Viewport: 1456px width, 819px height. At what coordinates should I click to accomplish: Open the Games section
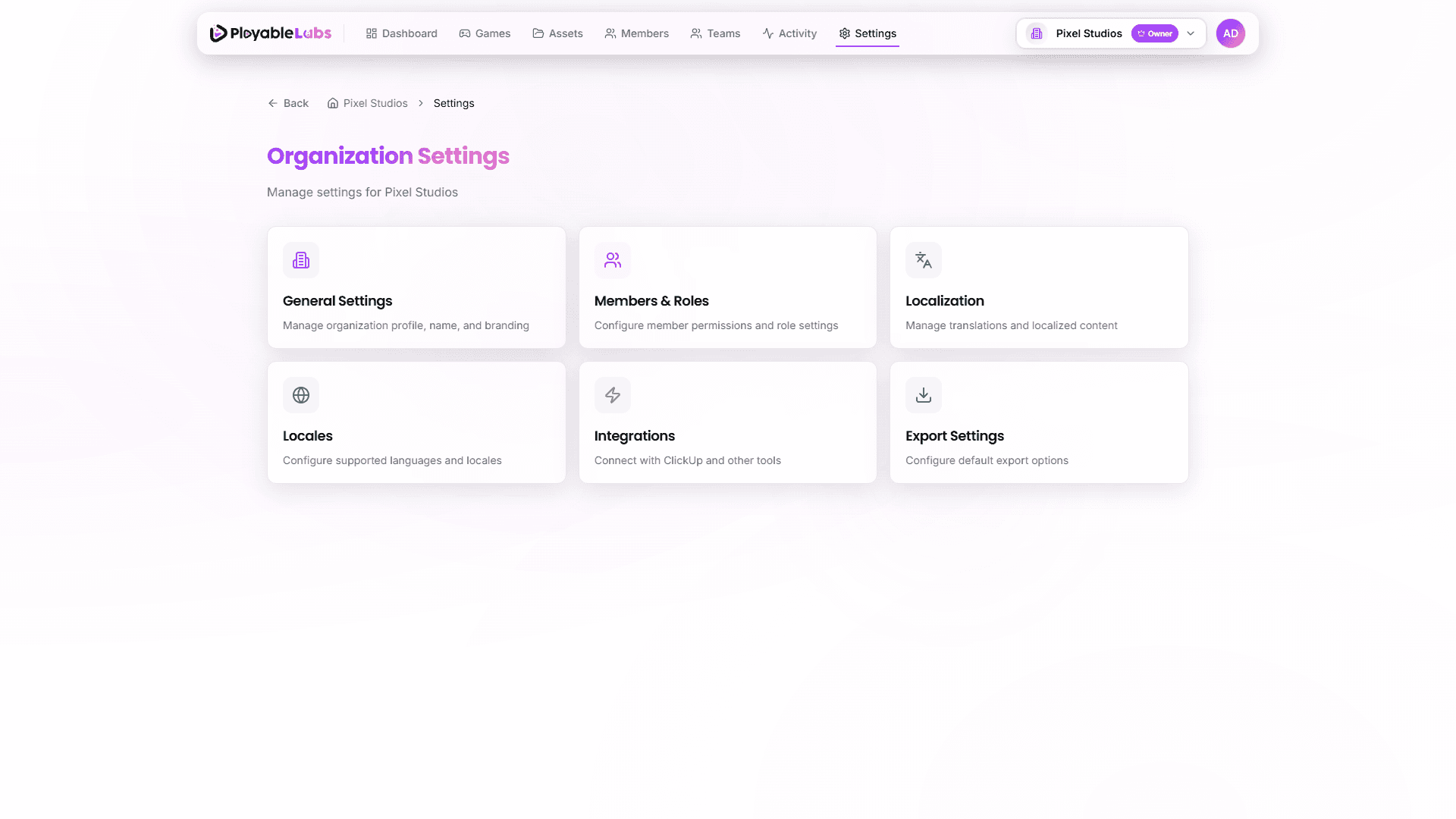pyautogui.click(x=485, y=33)
